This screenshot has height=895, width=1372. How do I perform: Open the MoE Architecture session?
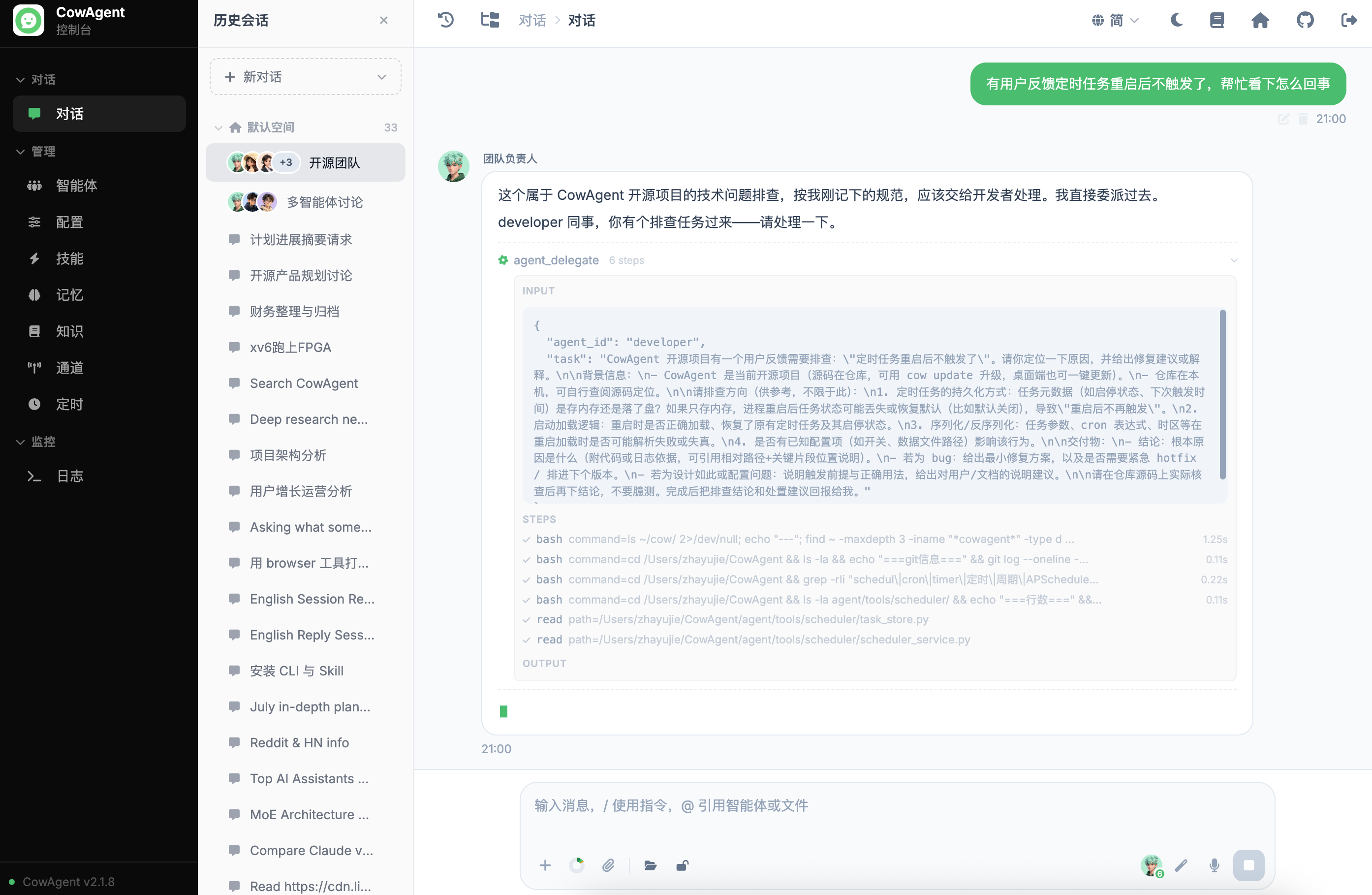306,814
